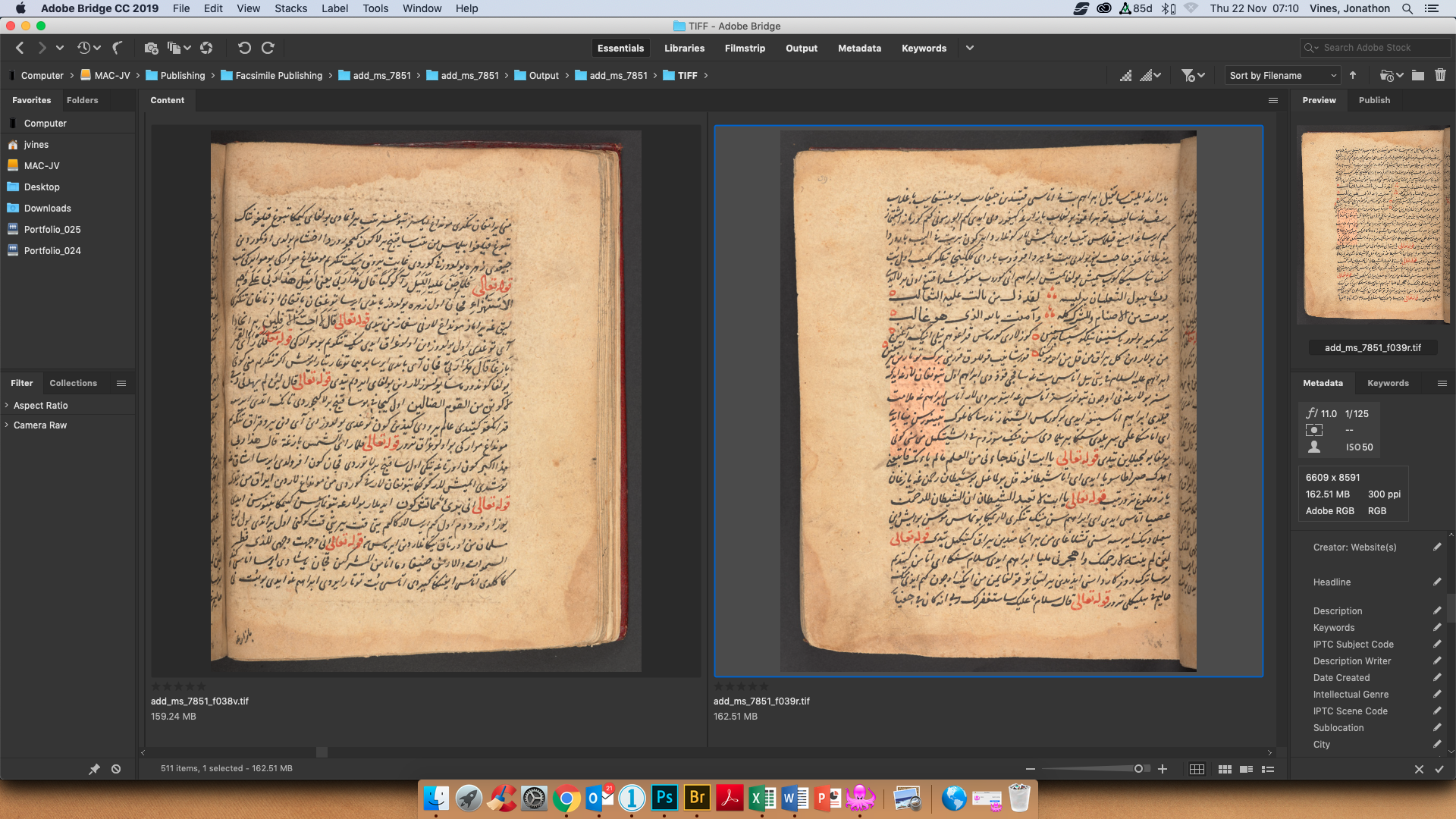Apply metadata changes with checkmark
The height and width of the screenshot is (819, 1456).
click(1439, 769)
